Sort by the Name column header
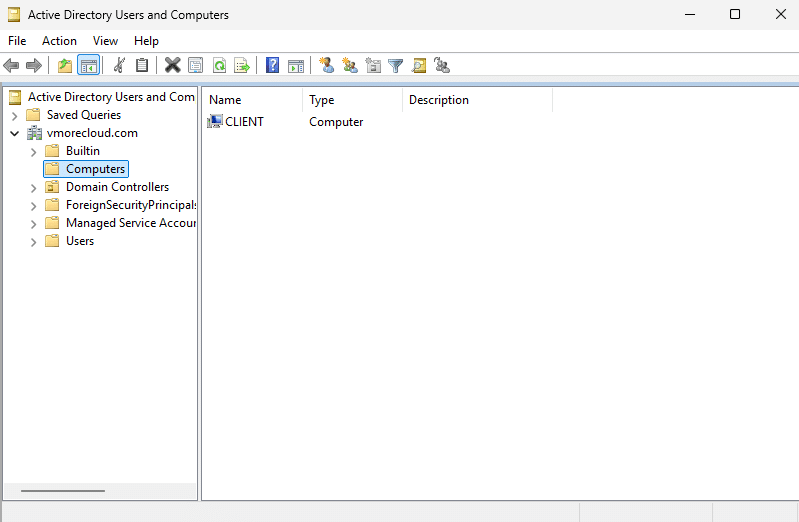 pos(252,100)
